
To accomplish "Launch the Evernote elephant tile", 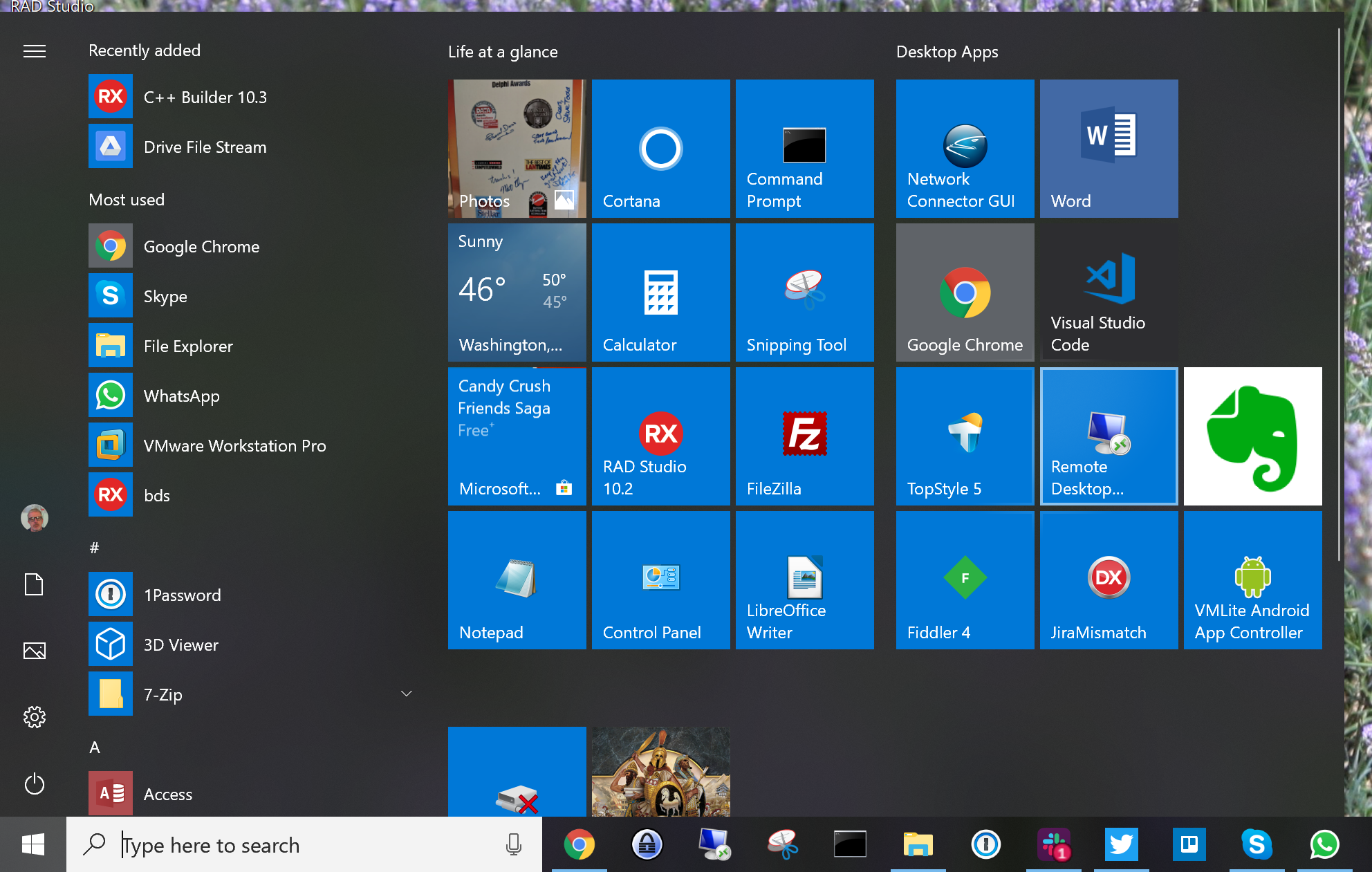I will click(x=1252, y=436).
